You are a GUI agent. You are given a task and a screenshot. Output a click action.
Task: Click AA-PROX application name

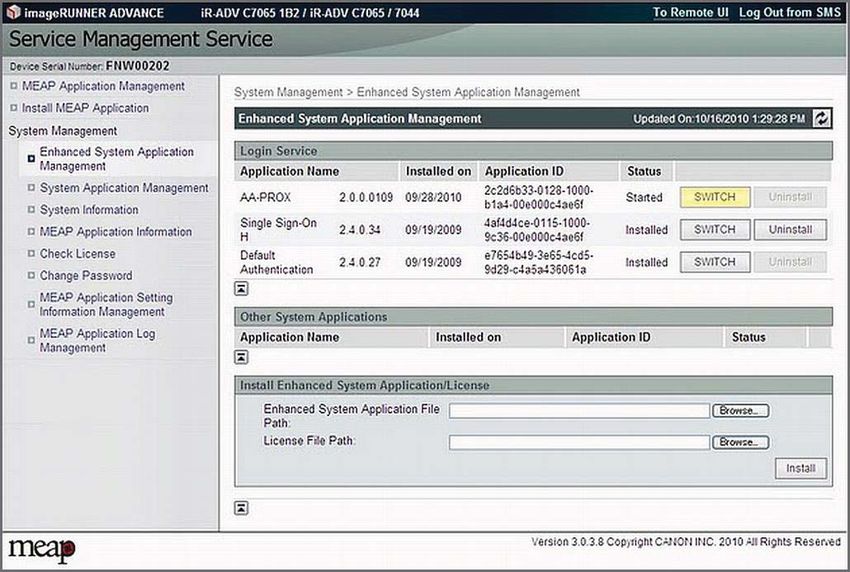266,197
